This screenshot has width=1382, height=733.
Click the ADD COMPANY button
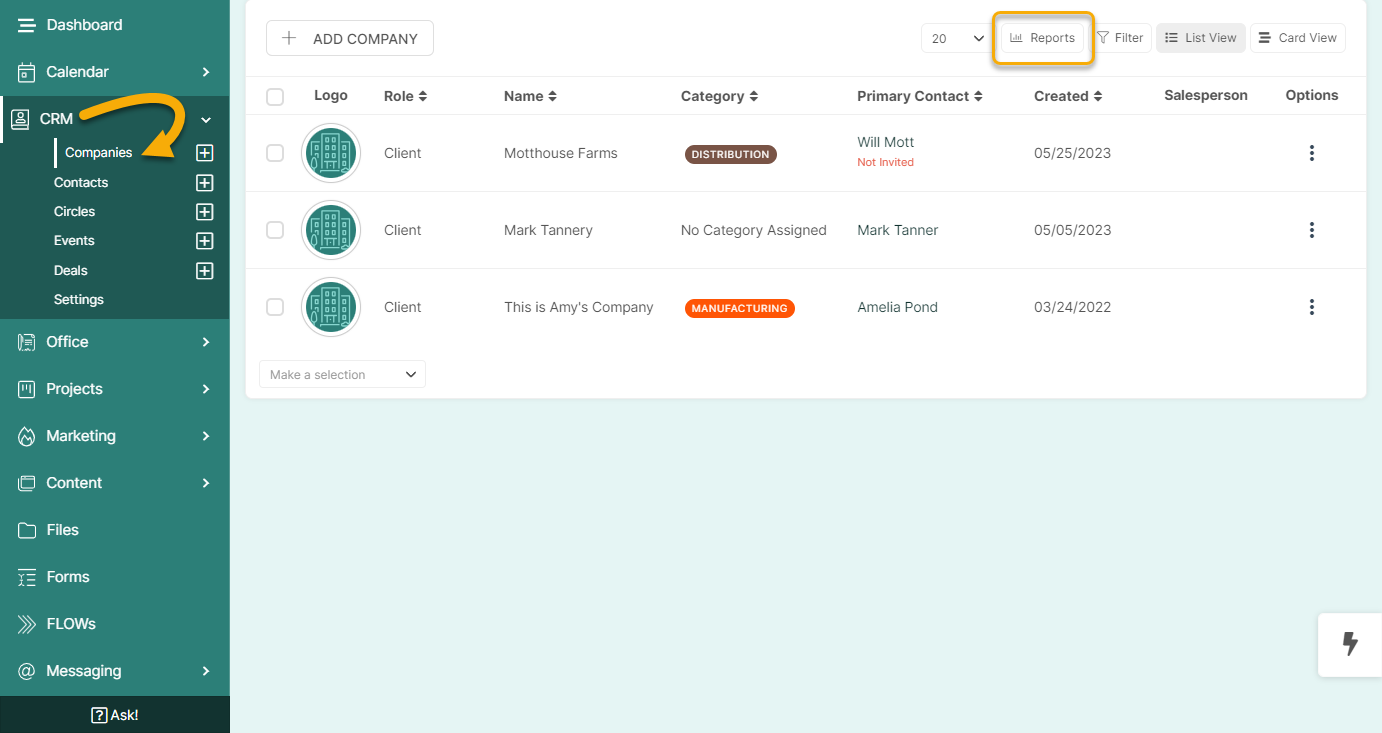(x=350, y=38)
